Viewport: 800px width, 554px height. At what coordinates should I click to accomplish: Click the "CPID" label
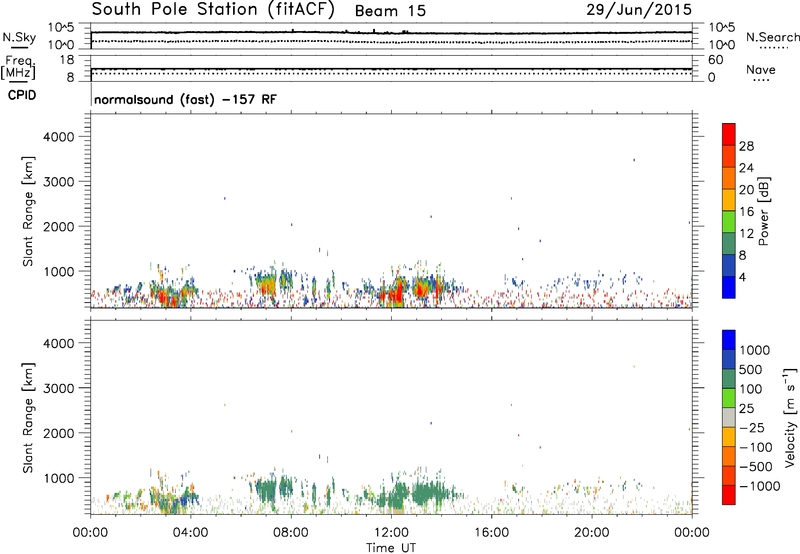click(x=22, y=95)
